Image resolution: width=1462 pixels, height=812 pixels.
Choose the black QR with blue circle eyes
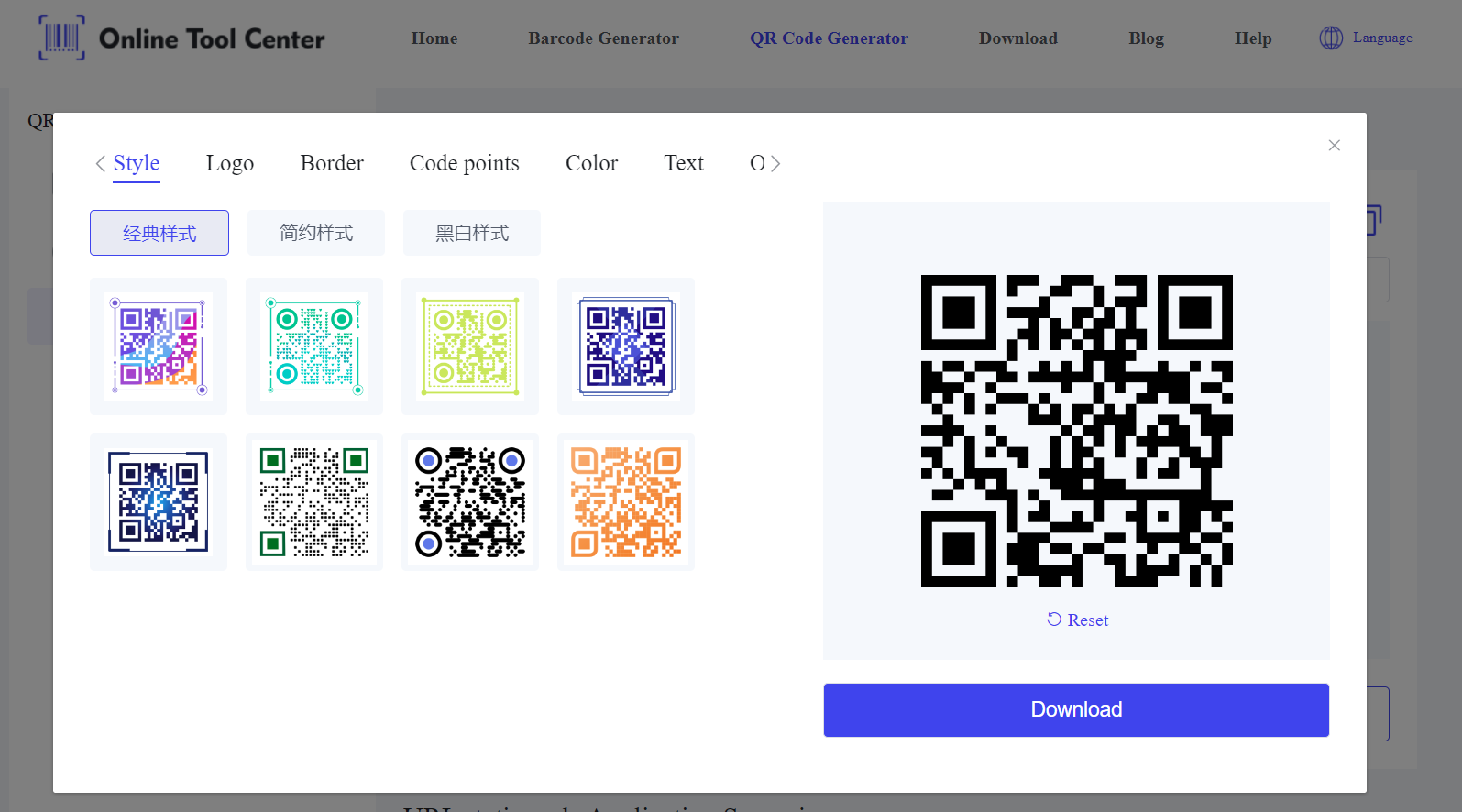pos(470,502)
